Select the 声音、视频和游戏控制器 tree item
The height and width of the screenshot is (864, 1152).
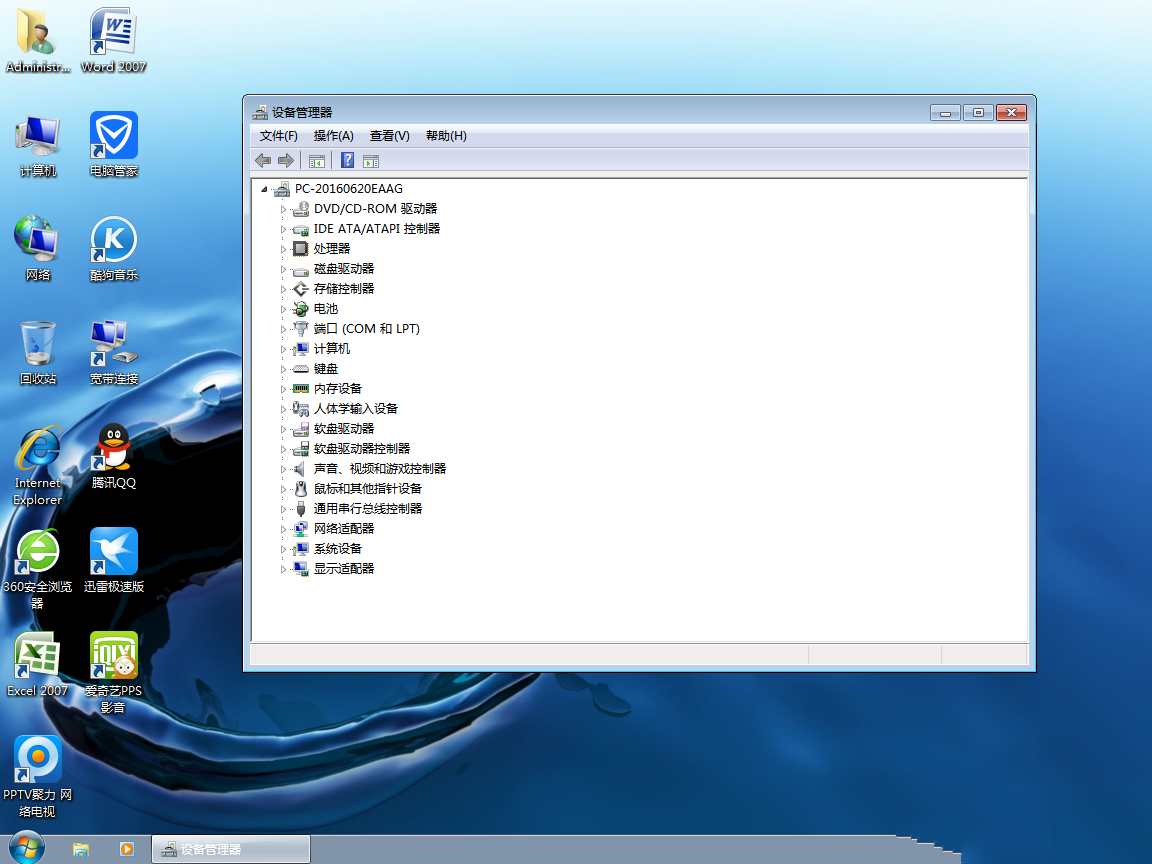379,468
